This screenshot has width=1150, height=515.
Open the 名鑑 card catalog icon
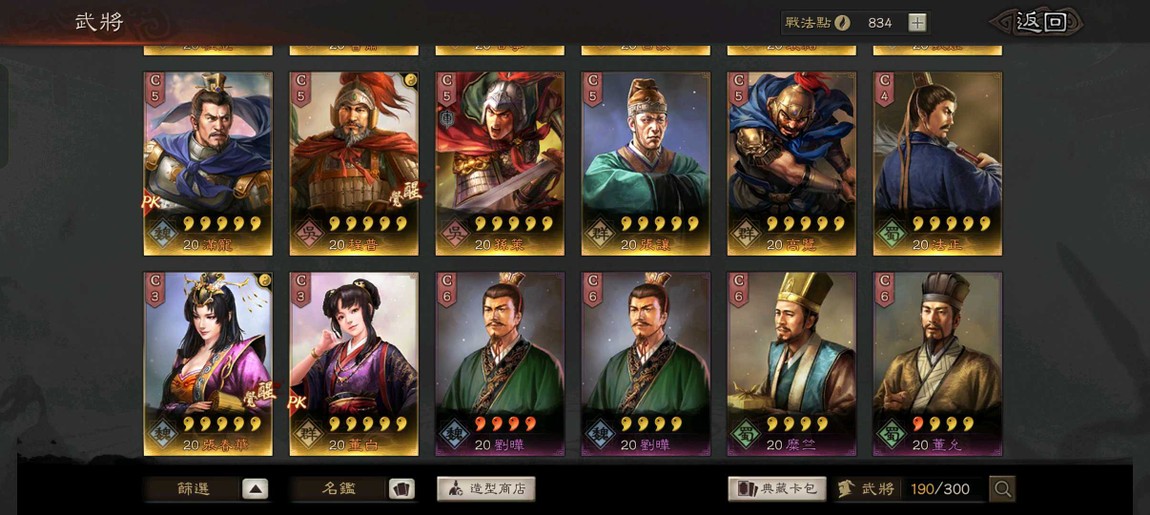(x=401, y=489)
